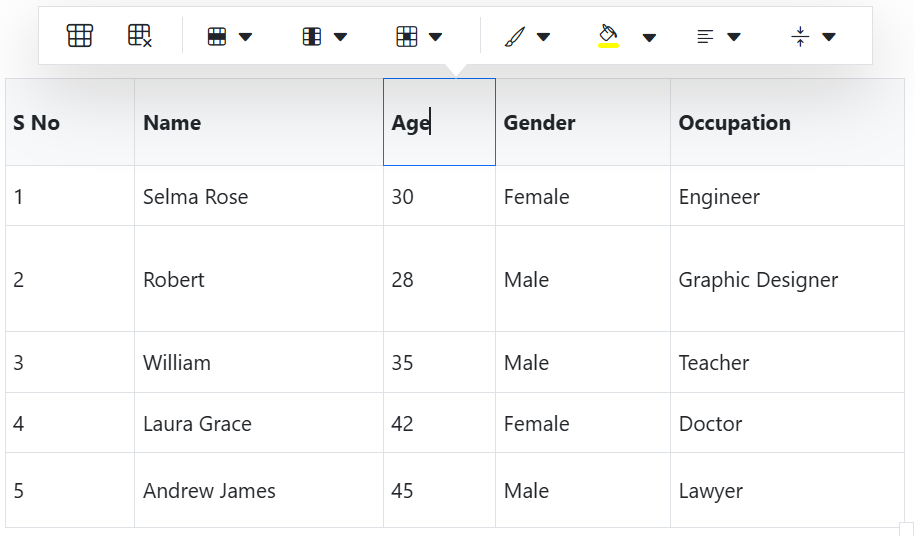Viewport: 914px width, 536px height.
Task: Click the 'Doctor' cell
Action: point(788,423)
